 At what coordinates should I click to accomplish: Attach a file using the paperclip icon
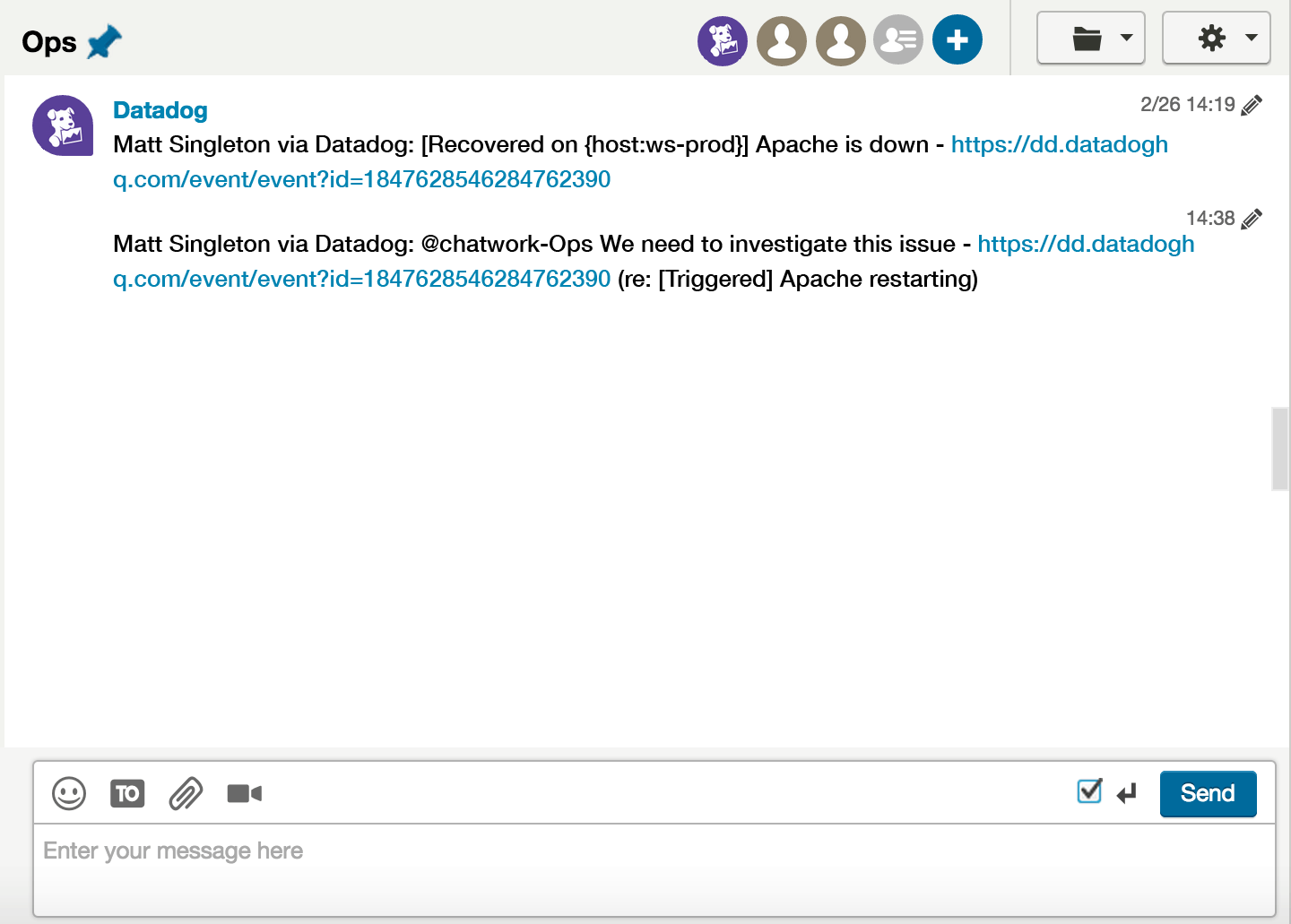(186, 794)
